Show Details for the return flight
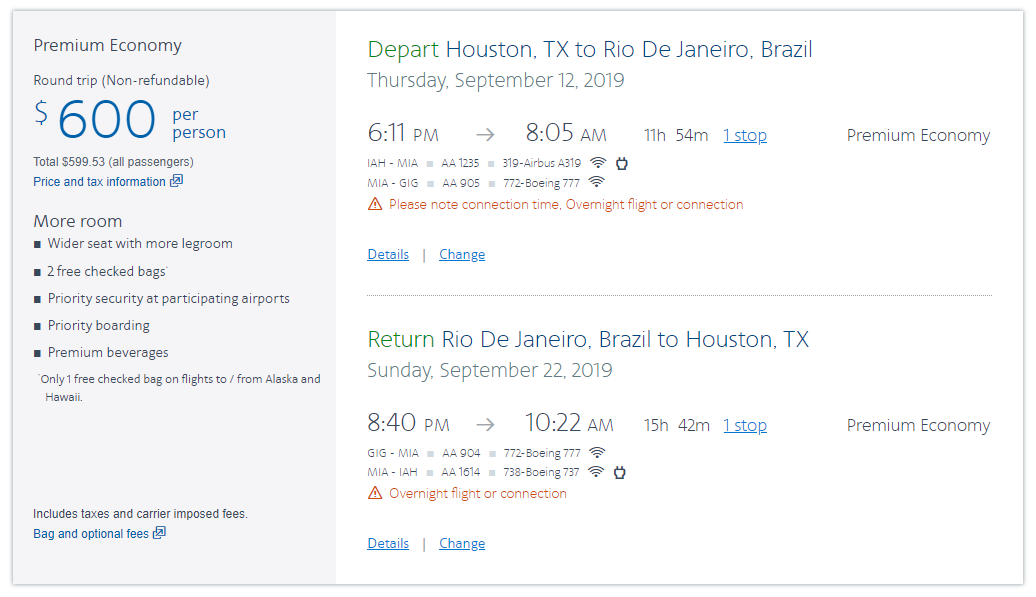Image resolution: width=1036 pixels, height=597 pixels. pyautogui.click(x=388, y=543)
